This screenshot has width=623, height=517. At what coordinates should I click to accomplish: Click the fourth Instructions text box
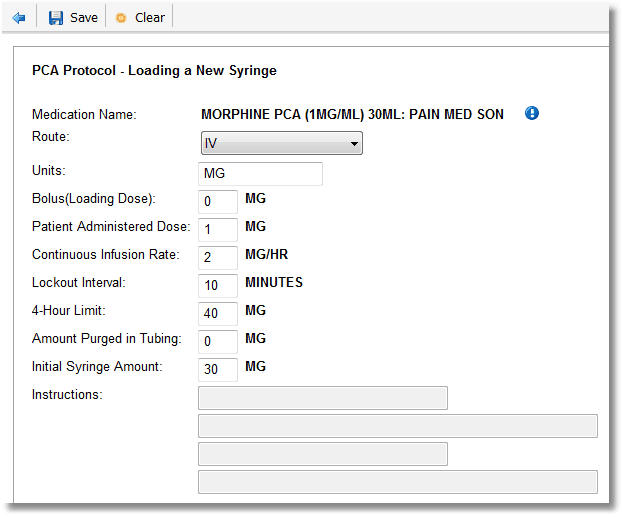pyautogui.click(x=398, y=482)
